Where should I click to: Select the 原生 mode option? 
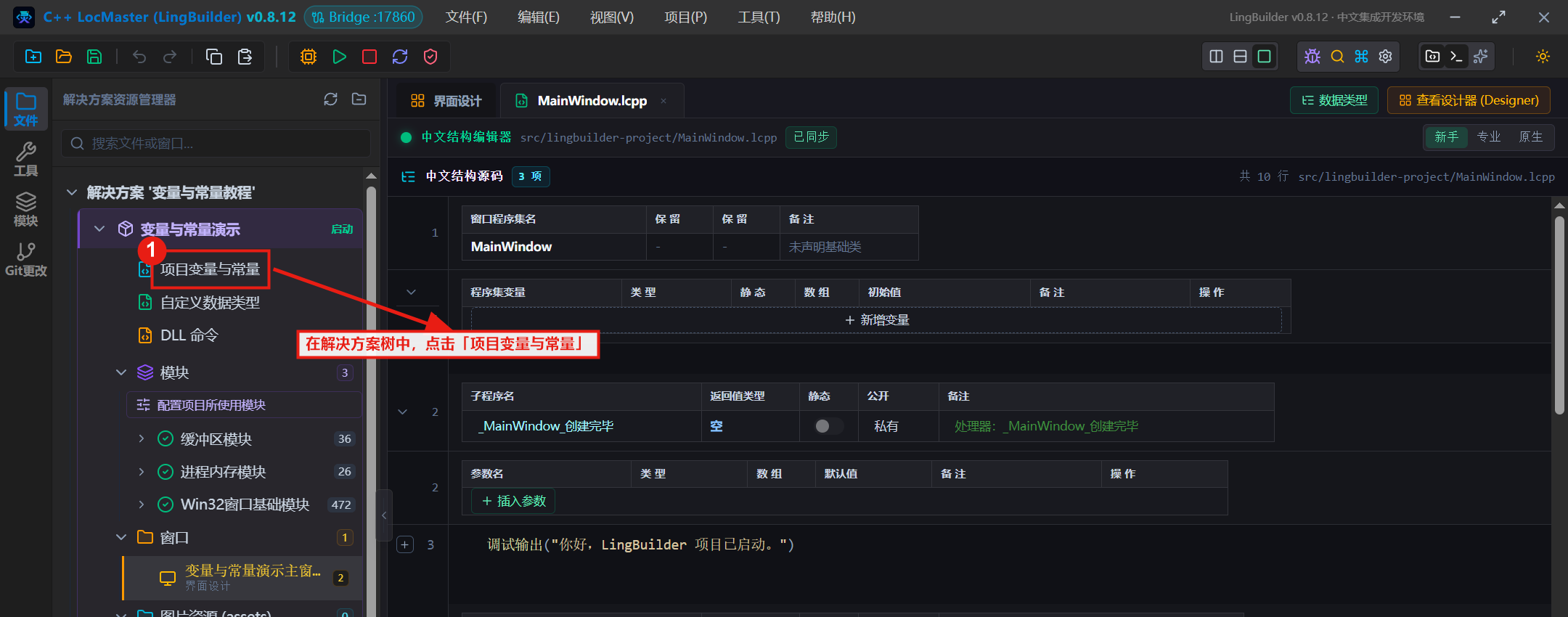(1531, 136)
